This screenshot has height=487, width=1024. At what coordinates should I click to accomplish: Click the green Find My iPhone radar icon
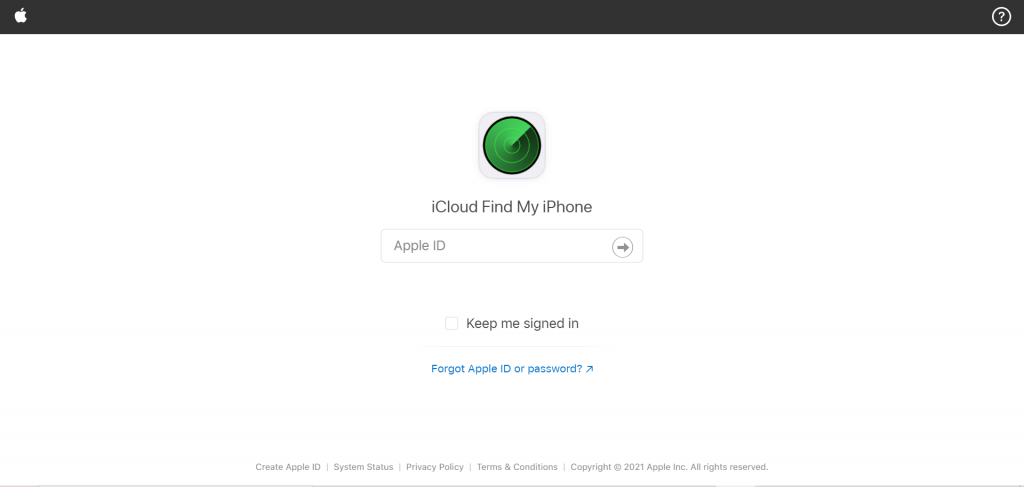click(x=512, y=146)
